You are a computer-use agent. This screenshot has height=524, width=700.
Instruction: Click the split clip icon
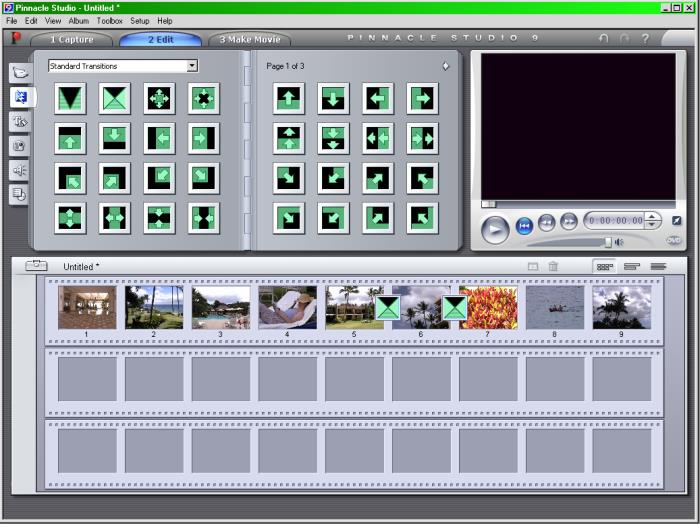[x=533, y=266]
